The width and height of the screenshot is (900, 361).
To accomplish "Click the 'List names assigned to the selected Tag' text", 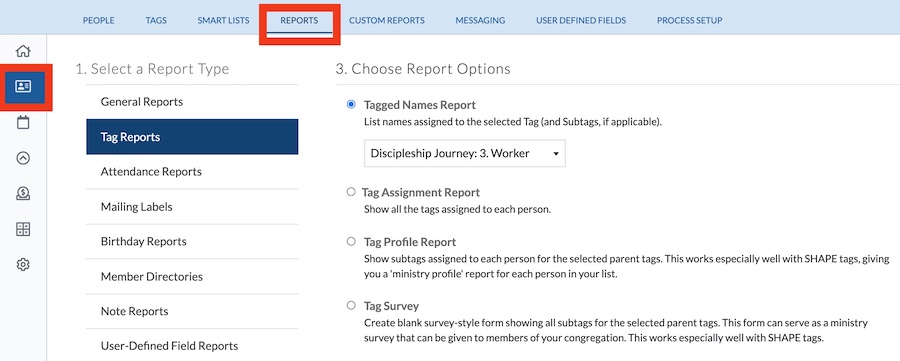I will coord(513,122).
